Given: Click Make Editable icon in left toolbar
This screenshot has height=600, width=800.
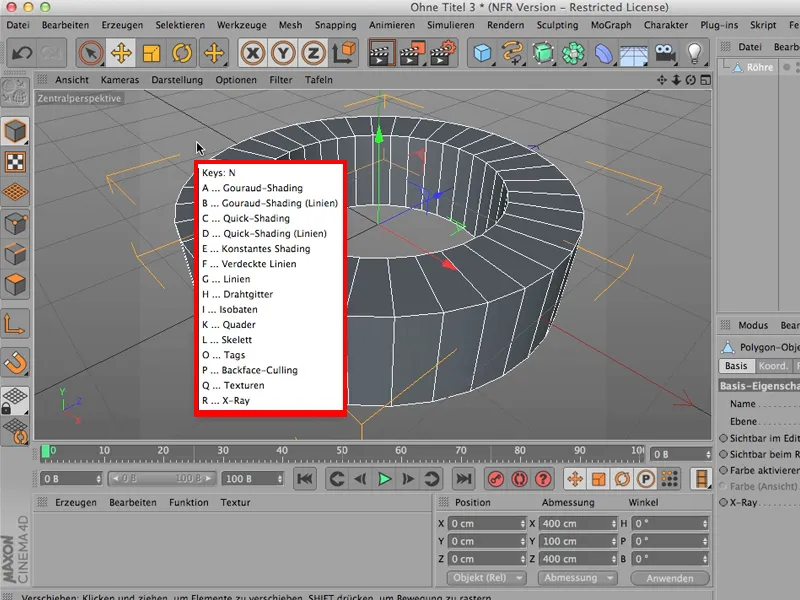Looking at the screenshot, I should click(x=15, y=92).
